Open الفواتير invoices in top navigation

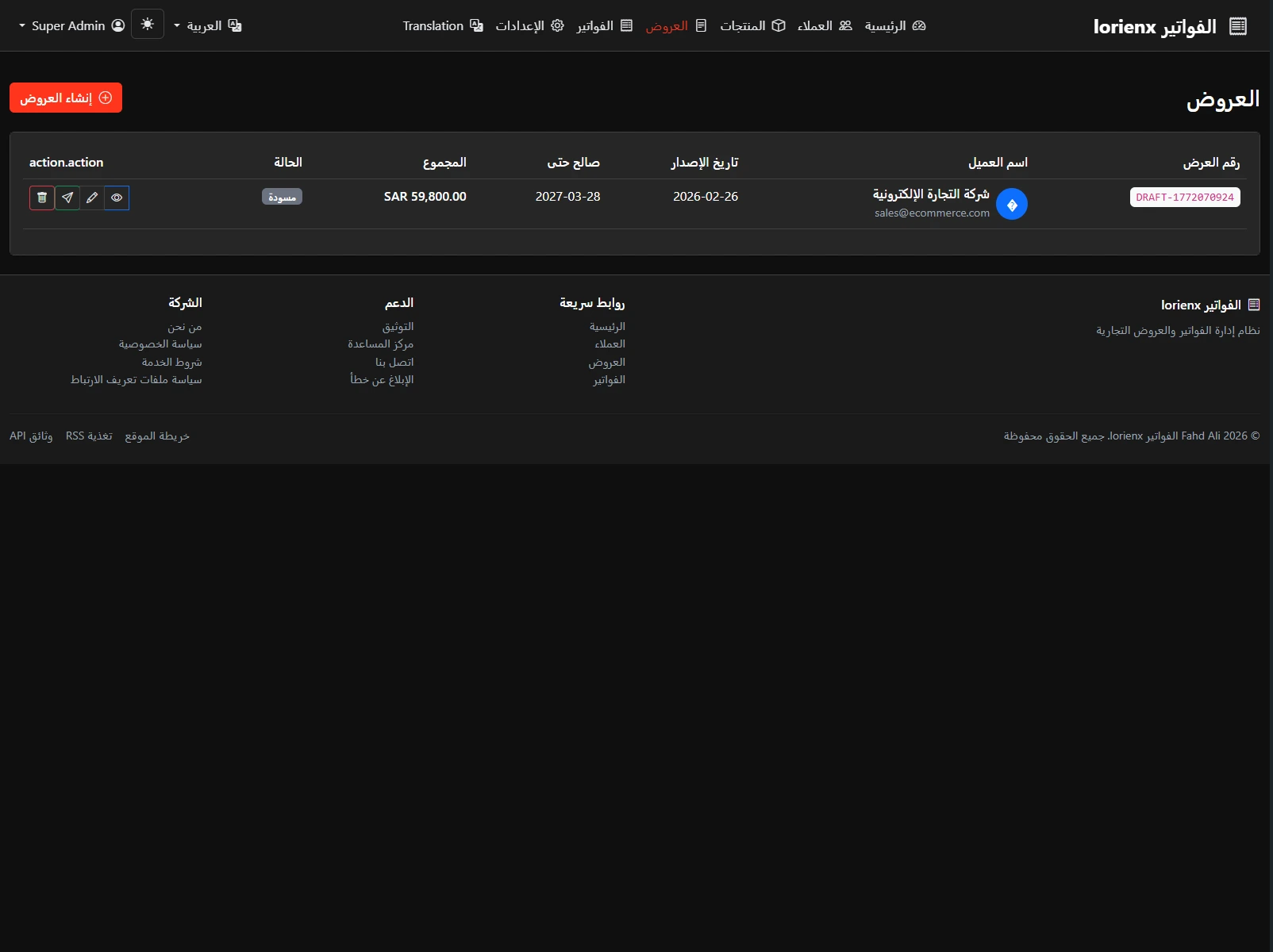click(x=604, y=25)
